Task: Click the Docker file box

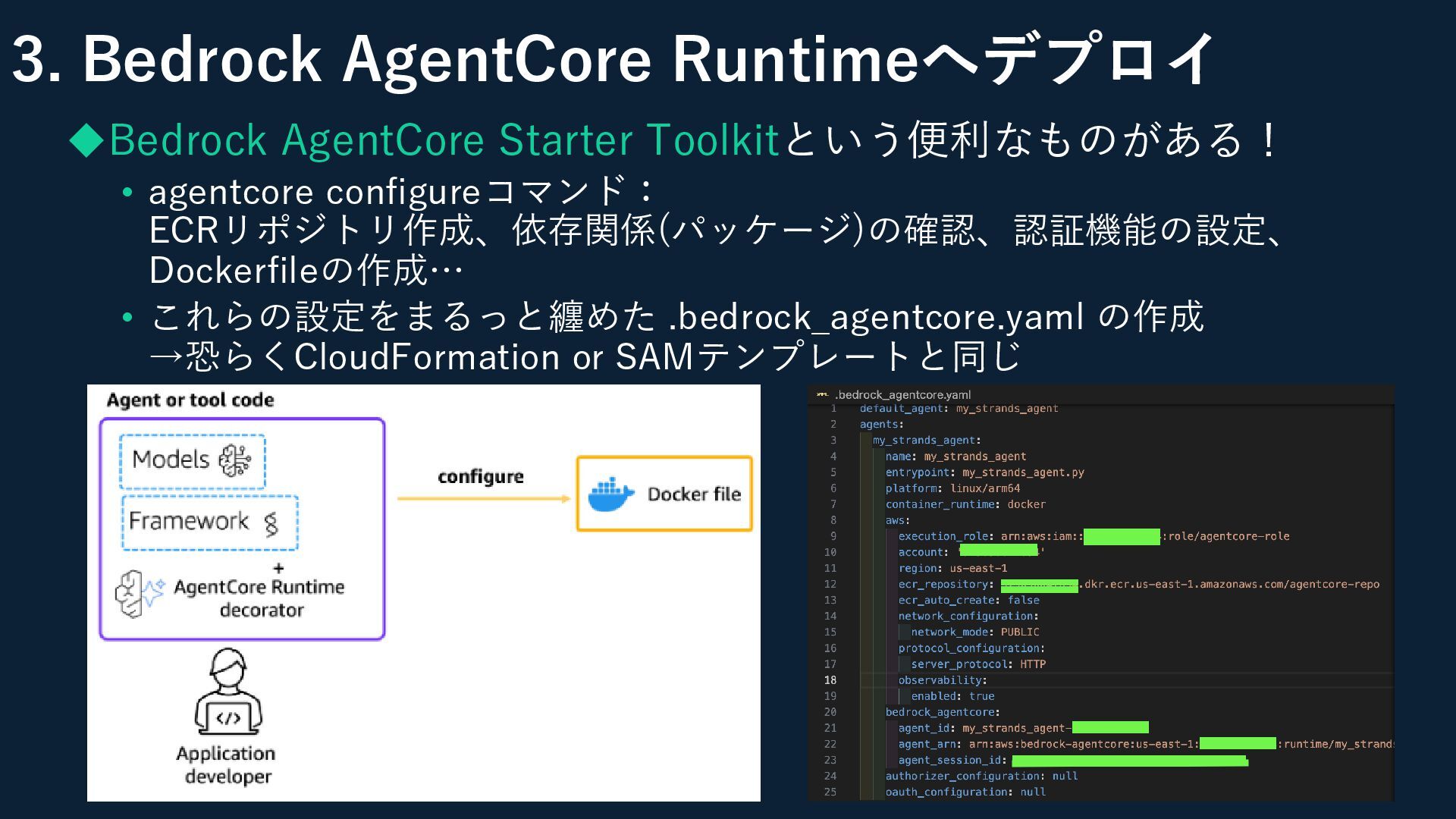Action: 664,494
